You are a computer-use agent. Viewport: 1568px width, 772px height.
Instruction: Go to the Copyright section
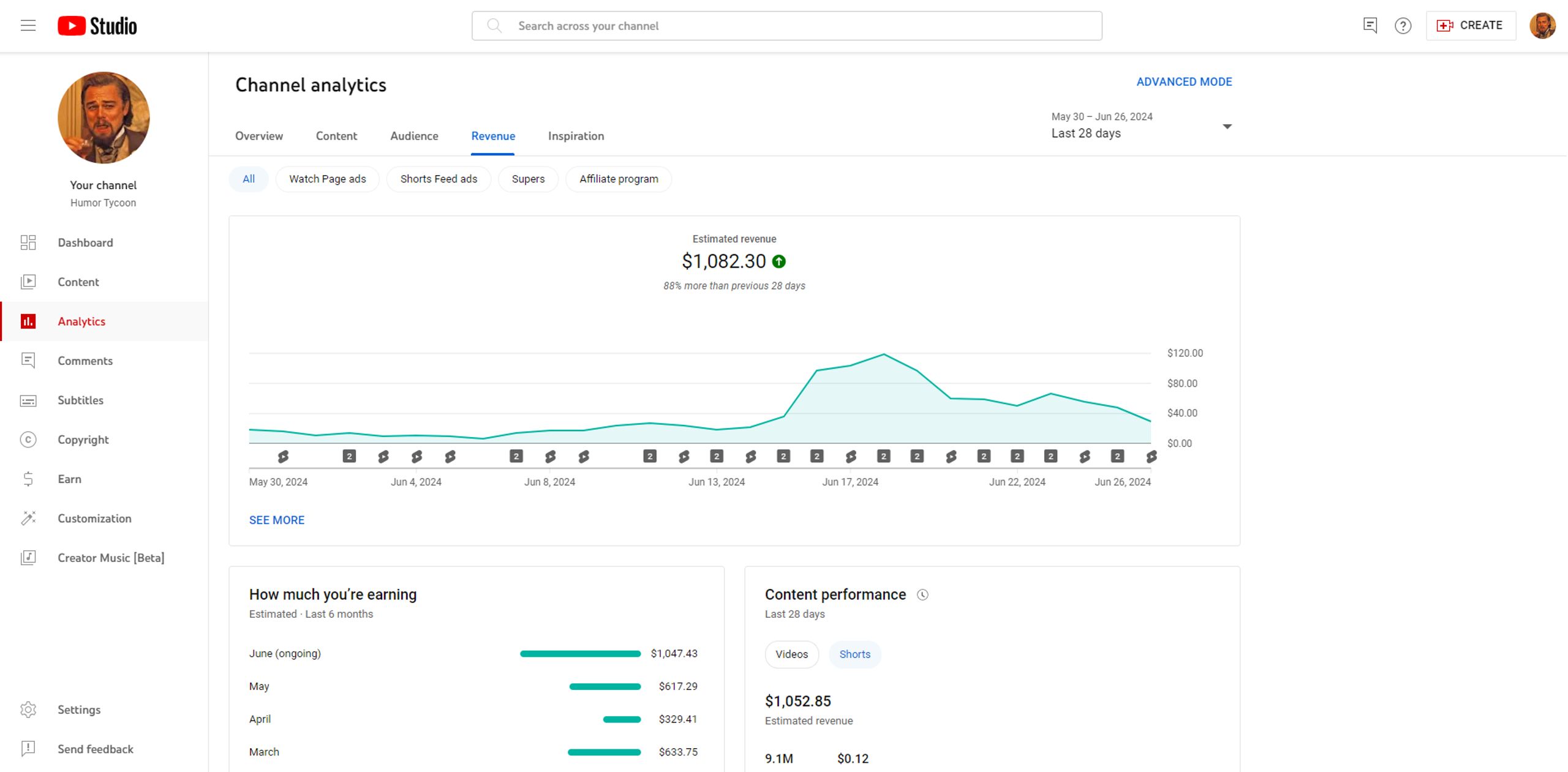coord(104,440)
